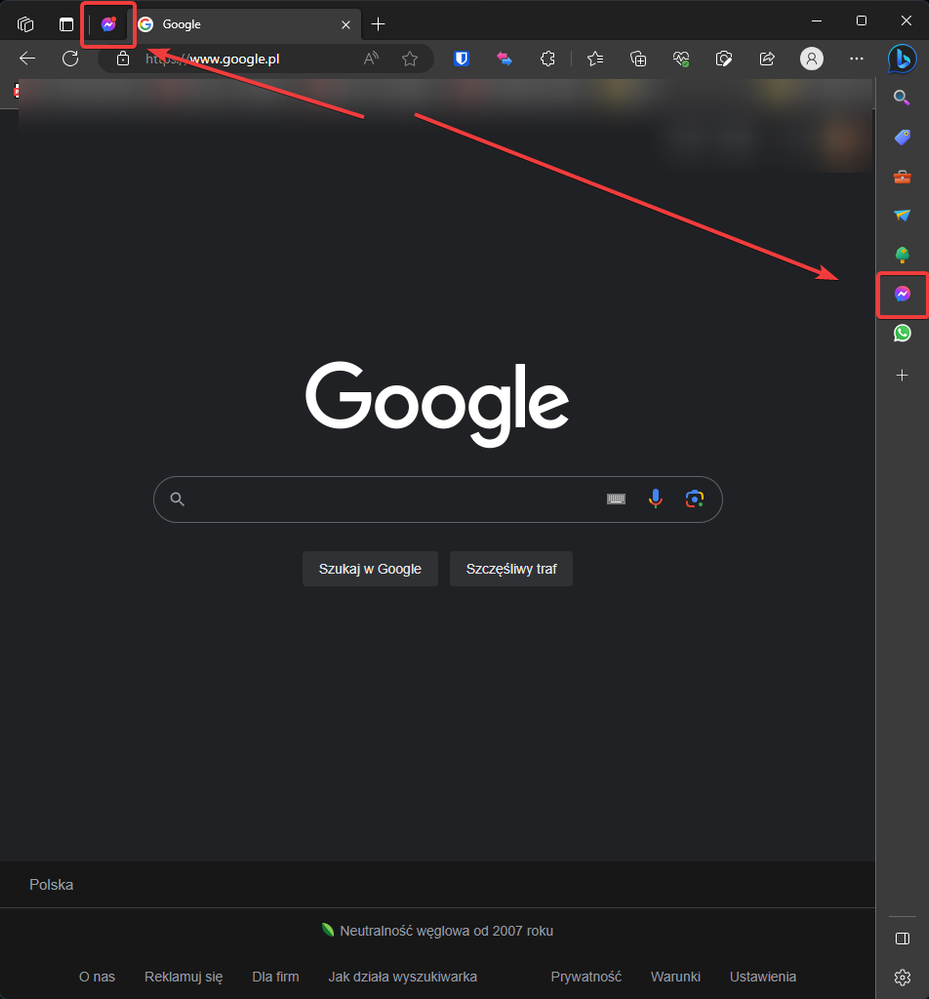
Task: Open sidebar Search icon
Action: [x=902, y=97]
